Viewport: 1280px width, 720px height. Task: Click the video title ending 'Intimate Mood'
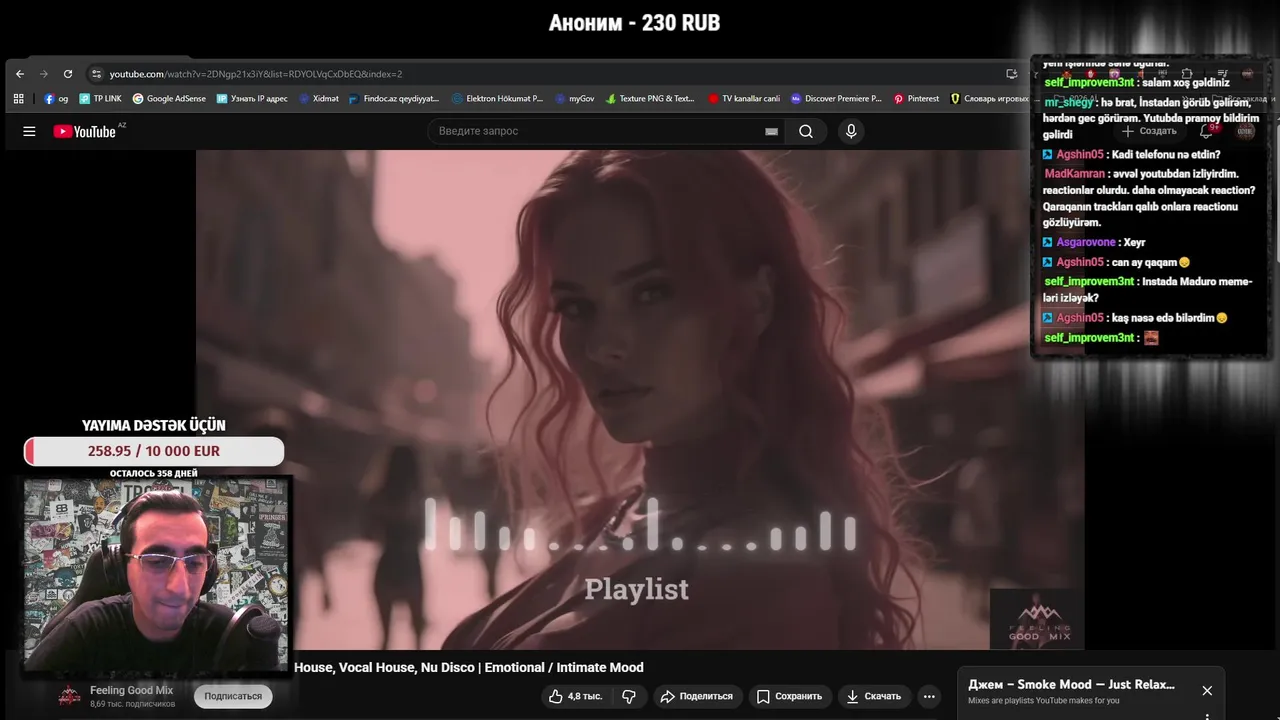(469, 667)
